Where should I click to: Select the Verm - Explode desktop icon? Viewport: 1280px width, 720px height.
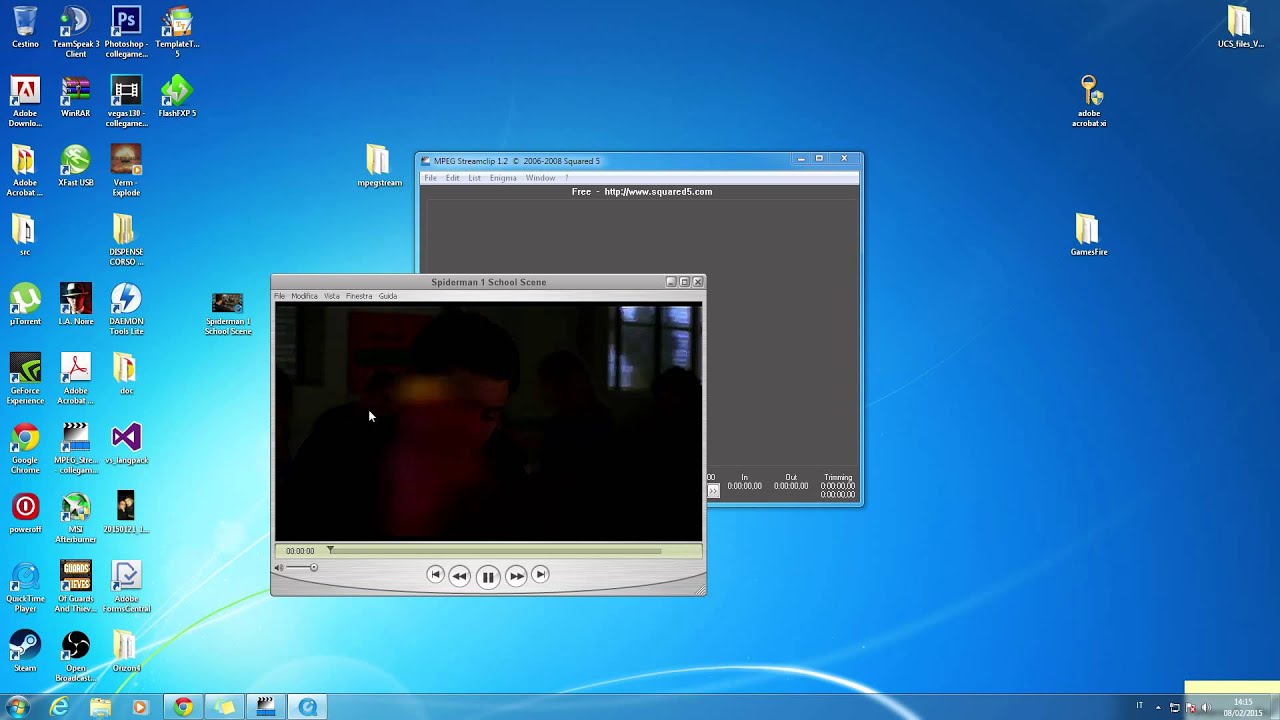126,170
